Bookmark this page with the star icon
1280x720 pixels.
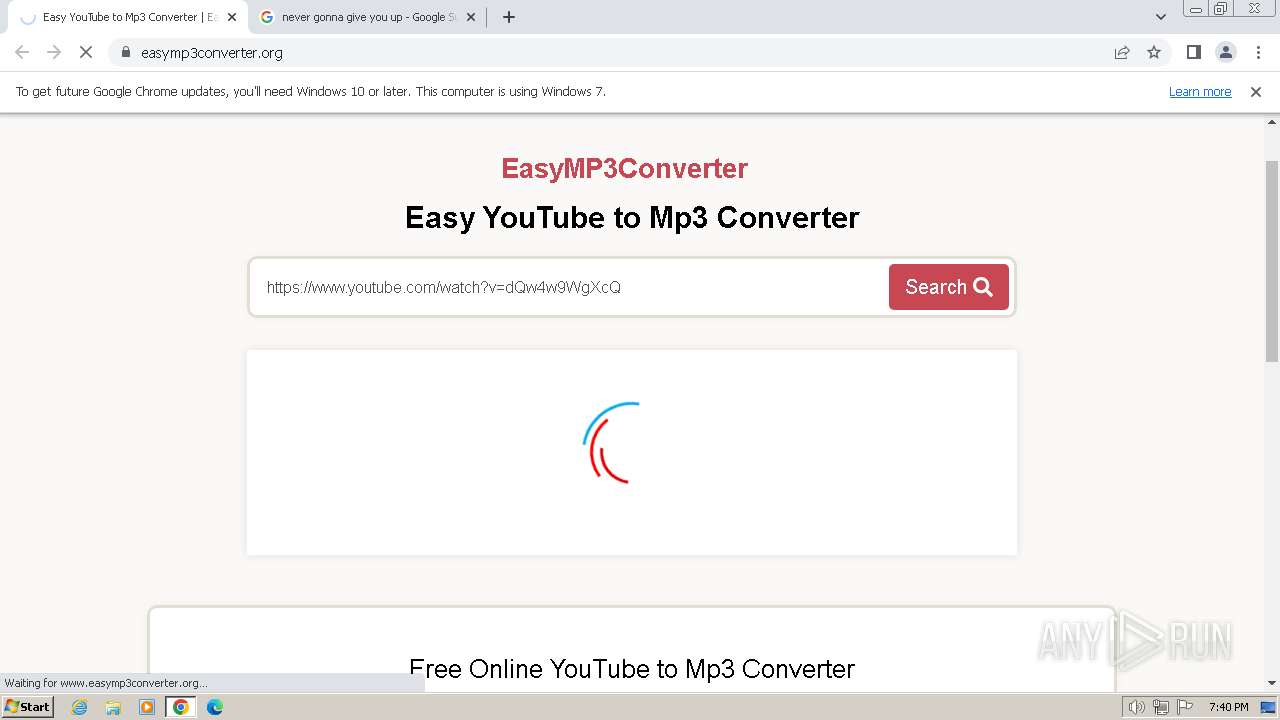click(1154, 52)
